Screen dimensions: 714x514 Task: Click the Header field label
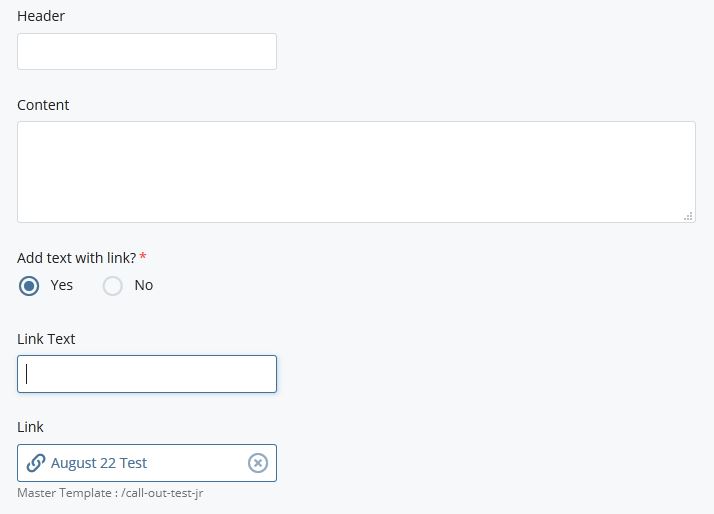click(x=41, y=16)
